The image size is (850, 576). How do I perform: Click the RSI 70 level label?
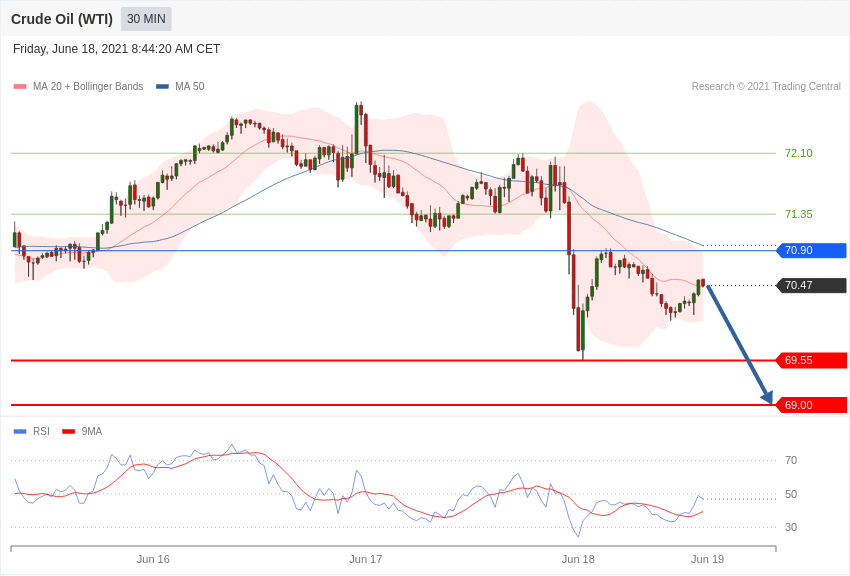791,461
